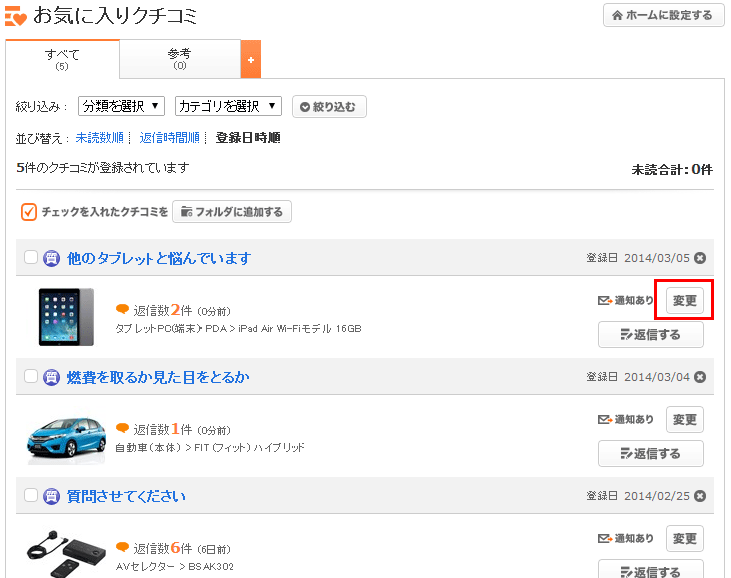The image size is (731, 578).
Task: Switch to the すべて (5) tab
Action: point(62,59)
